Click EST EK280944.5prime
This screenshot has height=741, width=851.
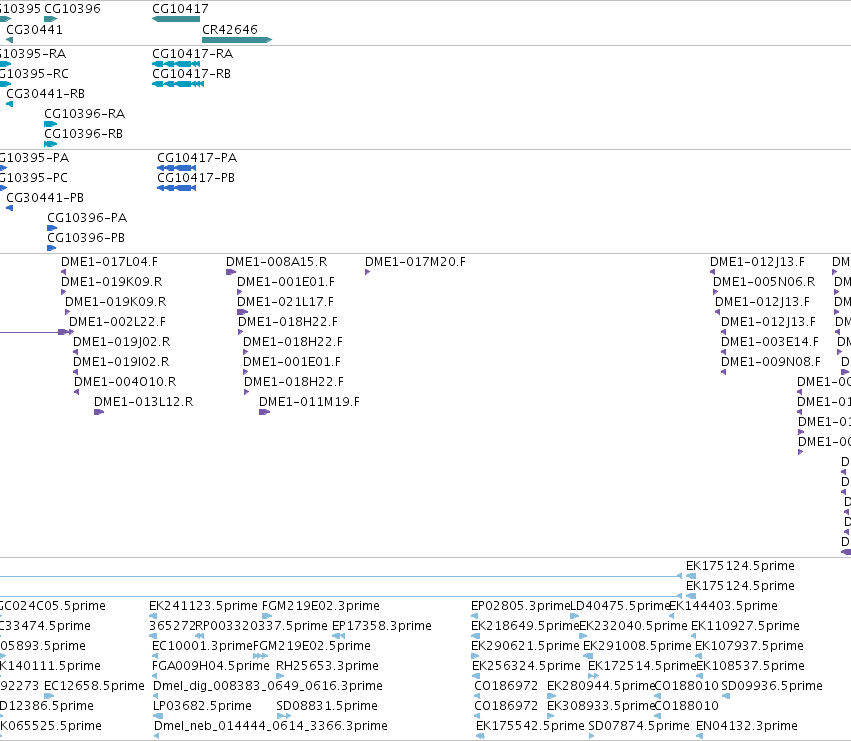click(601, 686)
